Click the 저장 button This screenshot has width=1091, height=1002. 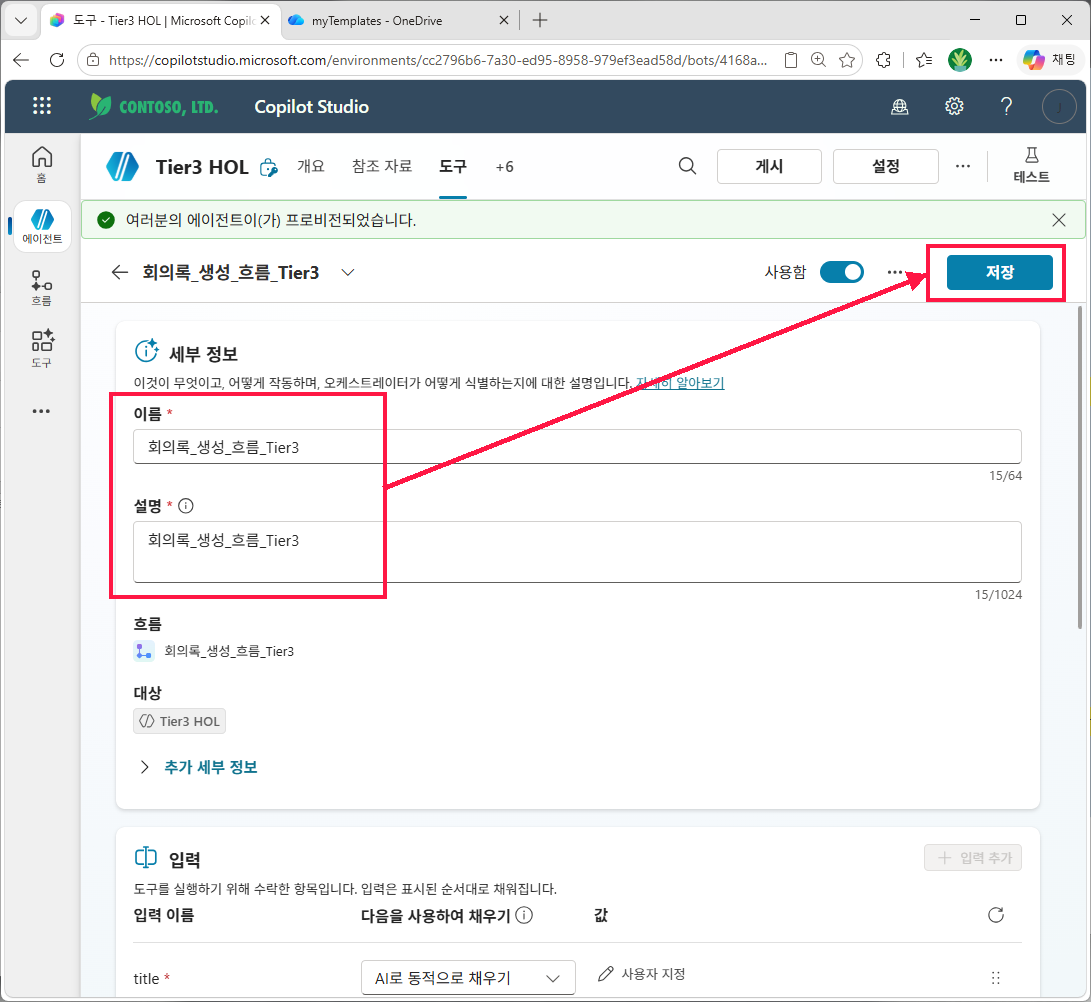pos(999,272)
